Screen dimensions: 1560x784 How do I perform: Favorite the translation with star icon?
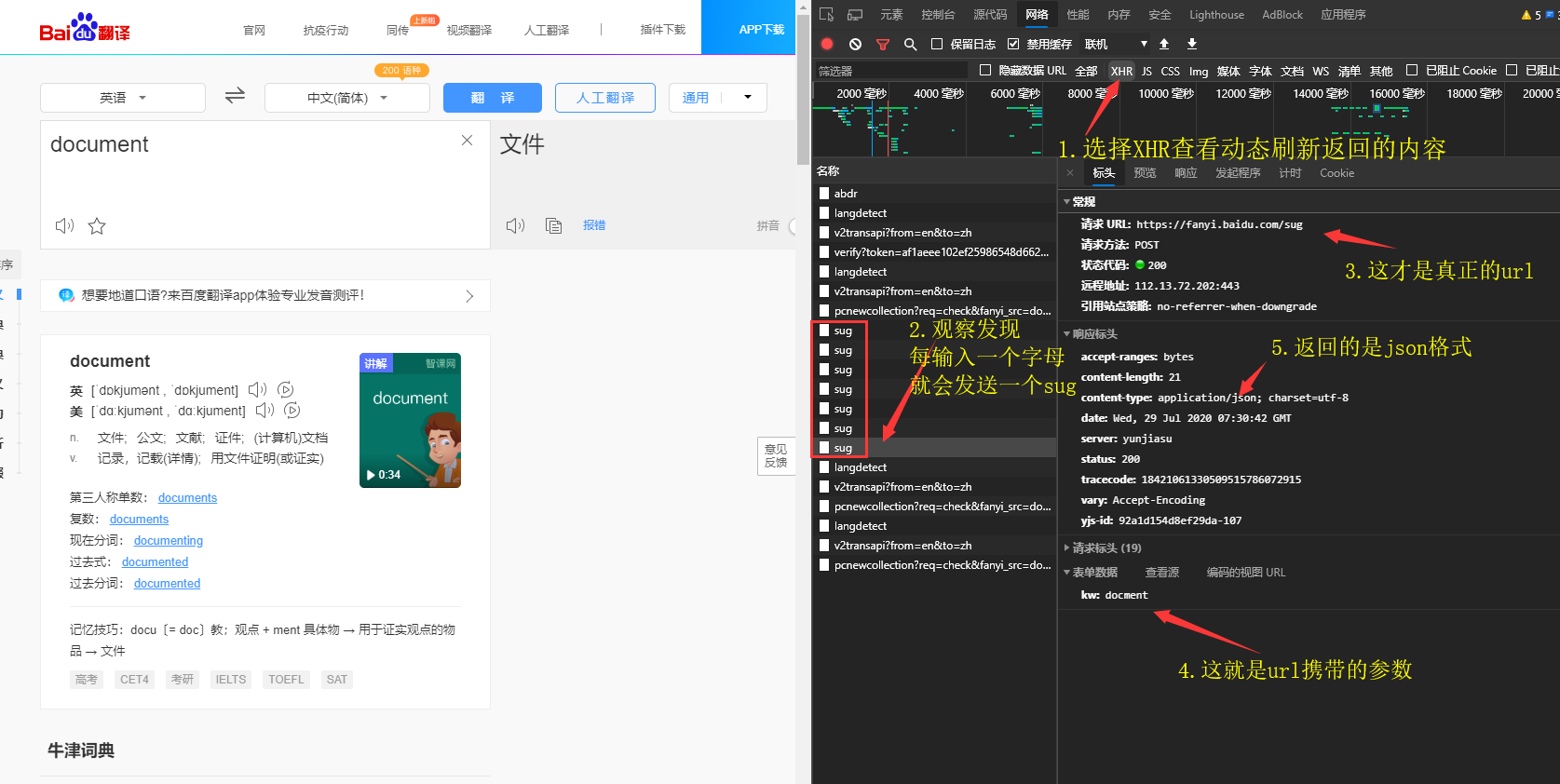tap(97, 225)
